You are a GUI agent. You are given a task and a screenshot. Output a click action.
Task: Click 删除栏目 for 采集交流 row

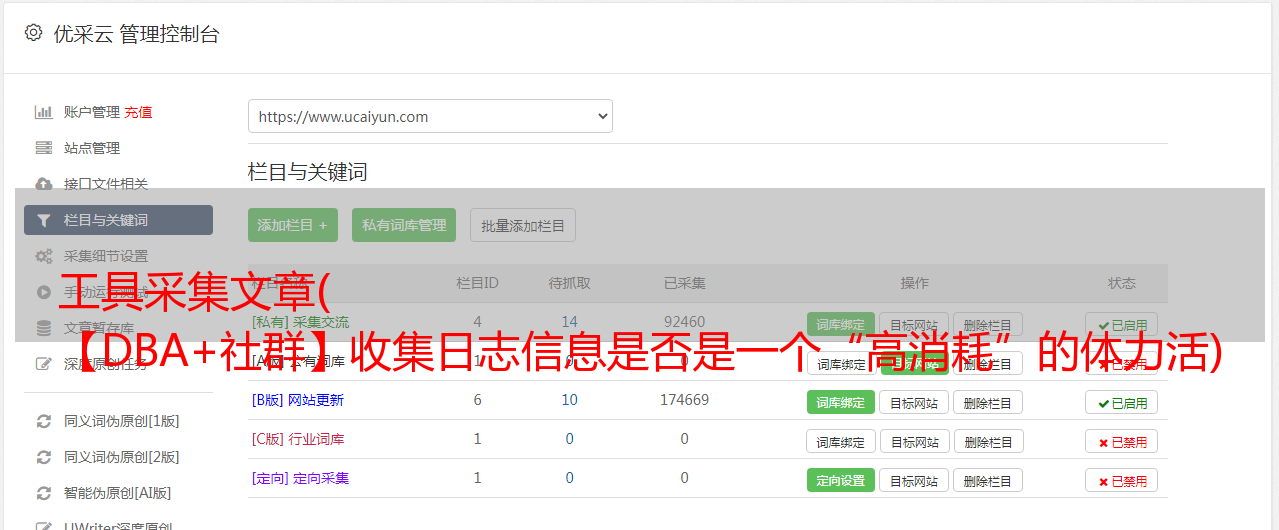tap(988, 325)
